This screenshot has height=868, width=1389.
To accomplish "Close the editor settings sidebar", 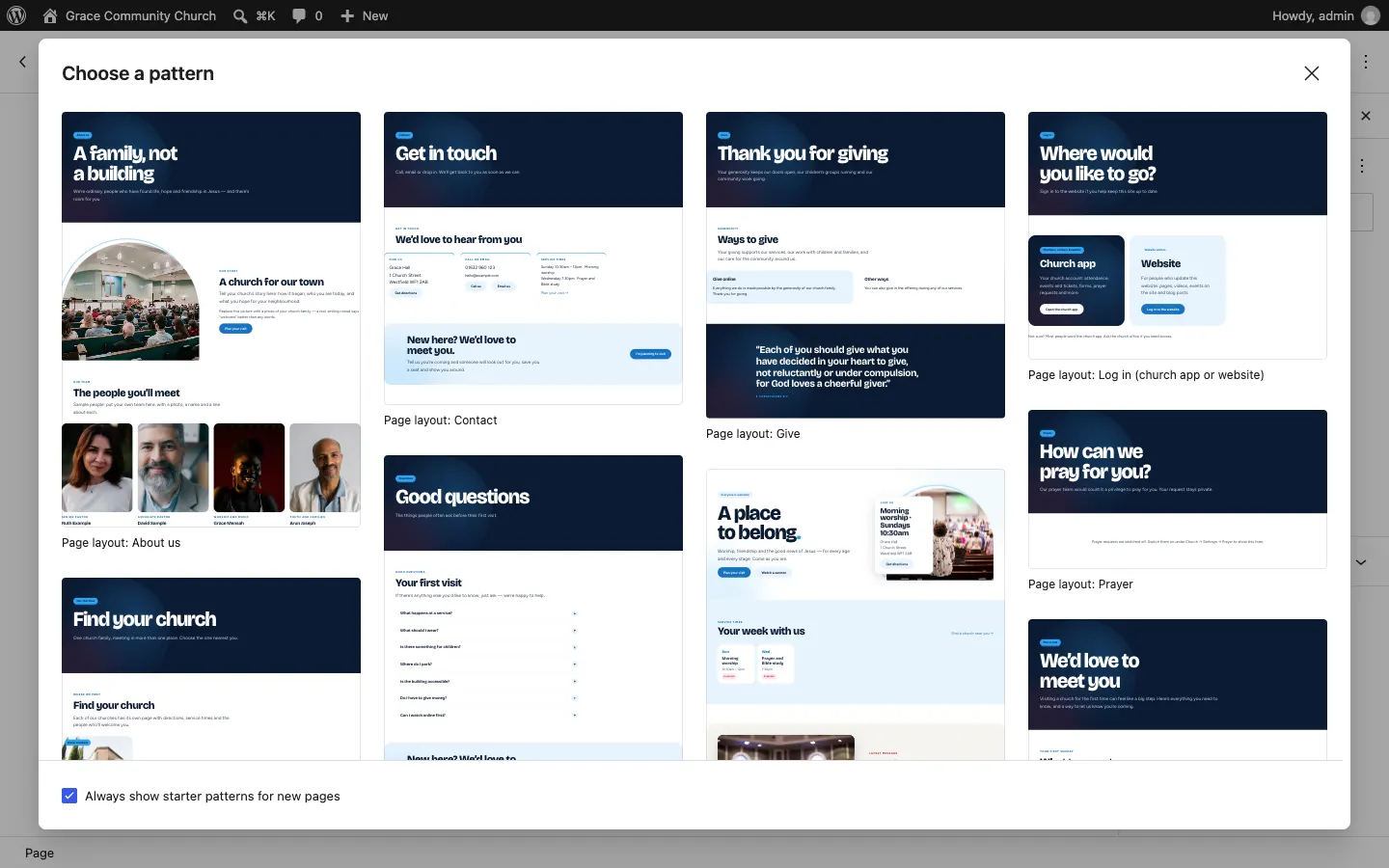I will pyautogui.click(x=1366, y=116).
